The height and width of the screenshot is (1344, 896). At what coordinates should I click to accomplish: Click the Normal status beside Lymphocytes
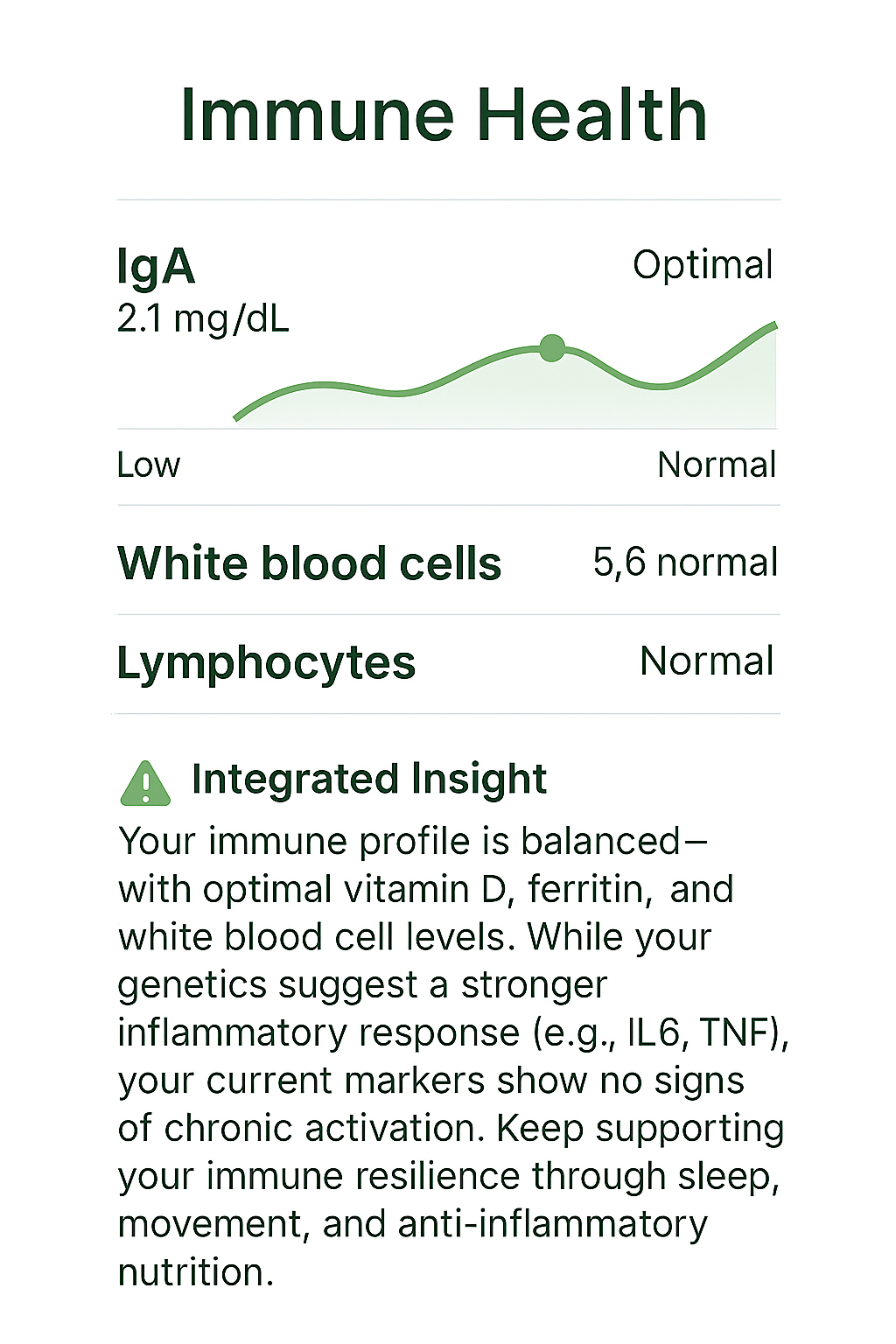coord(707,661)
